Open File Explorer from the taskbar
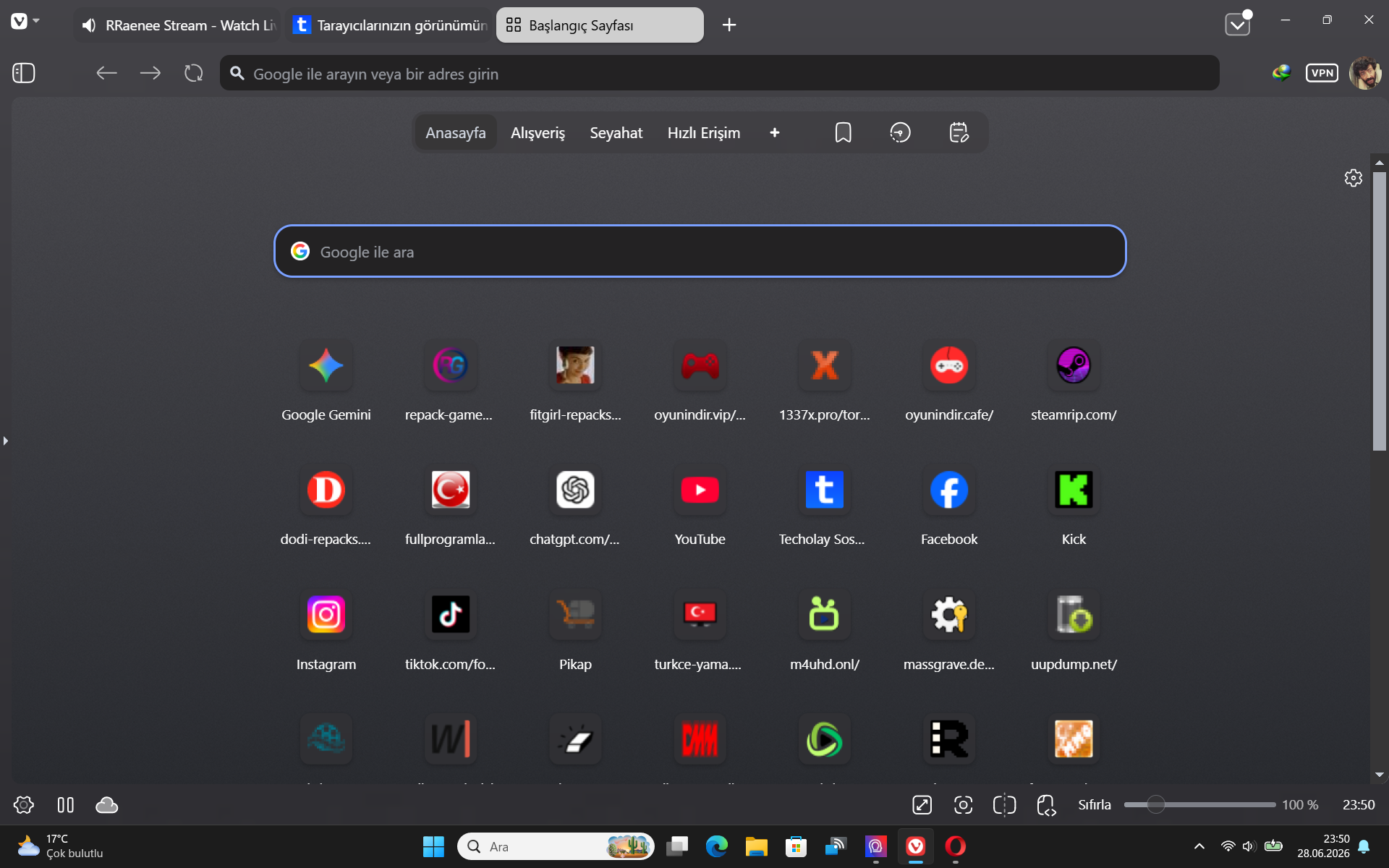 [x=756, y=846]
